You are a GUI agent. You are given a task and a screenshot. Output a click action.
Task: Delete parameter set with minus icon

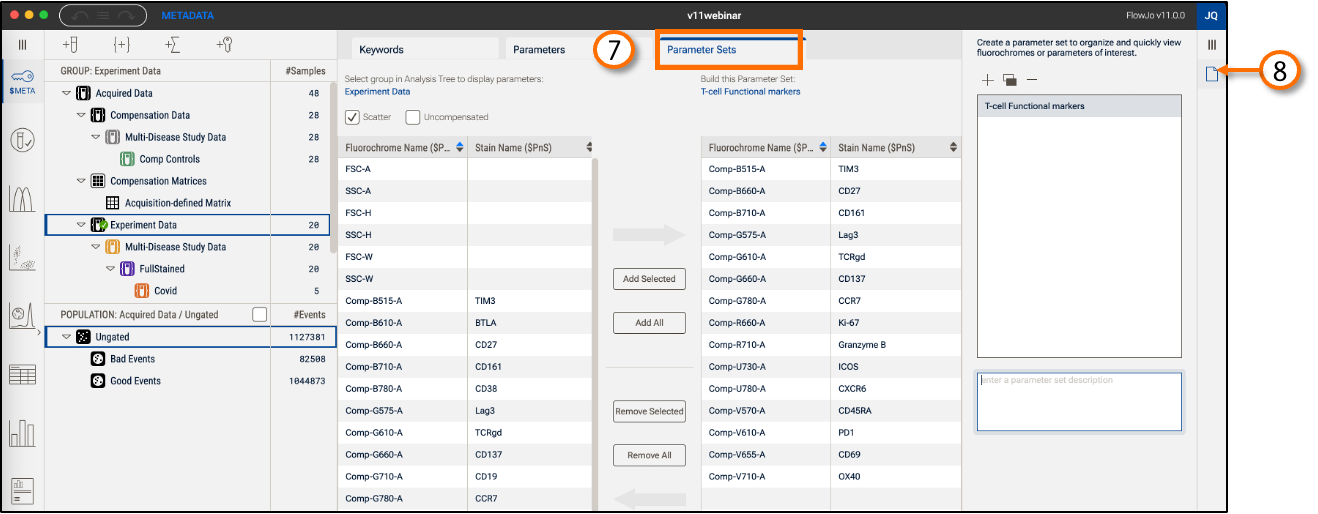pyautogui.click(x=1032, y=80)
